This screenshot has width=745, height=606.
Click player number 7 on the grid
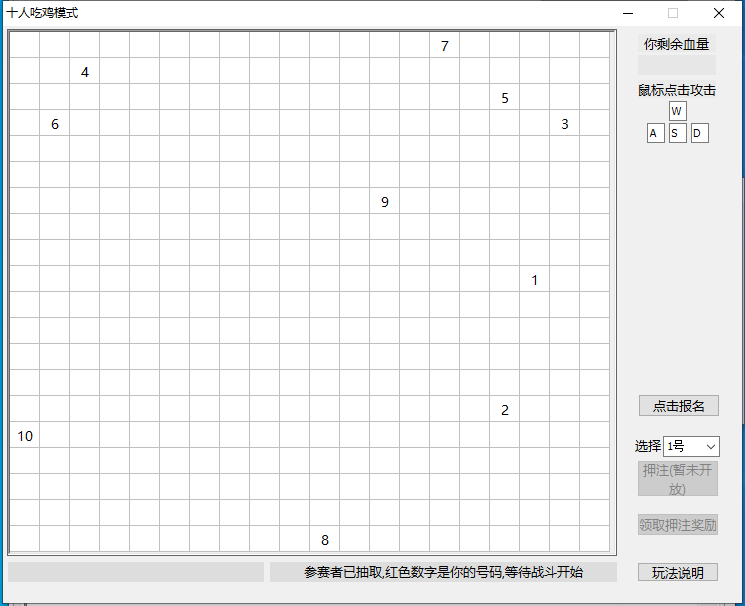(444, 46)
